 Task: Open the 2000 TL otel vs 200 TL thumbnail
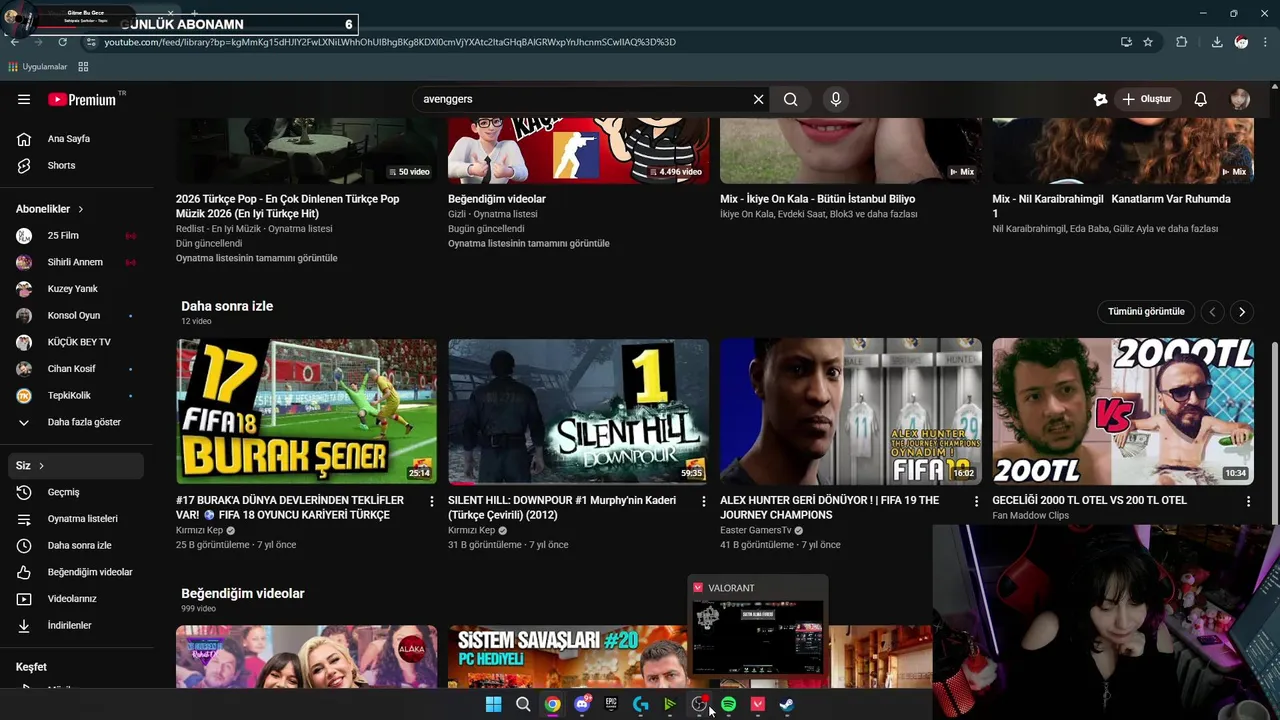[x=1123, y=411]
